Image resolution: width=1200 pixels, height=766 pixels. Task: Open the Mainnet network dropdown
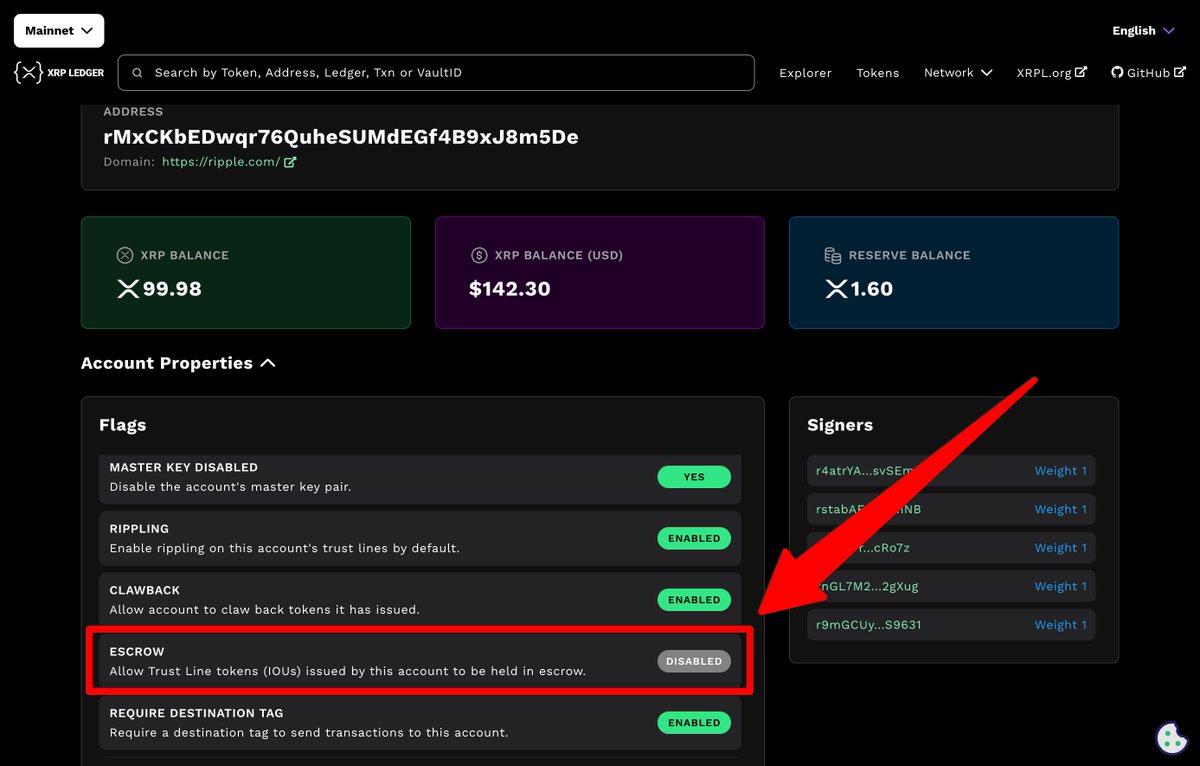[58, 31]
